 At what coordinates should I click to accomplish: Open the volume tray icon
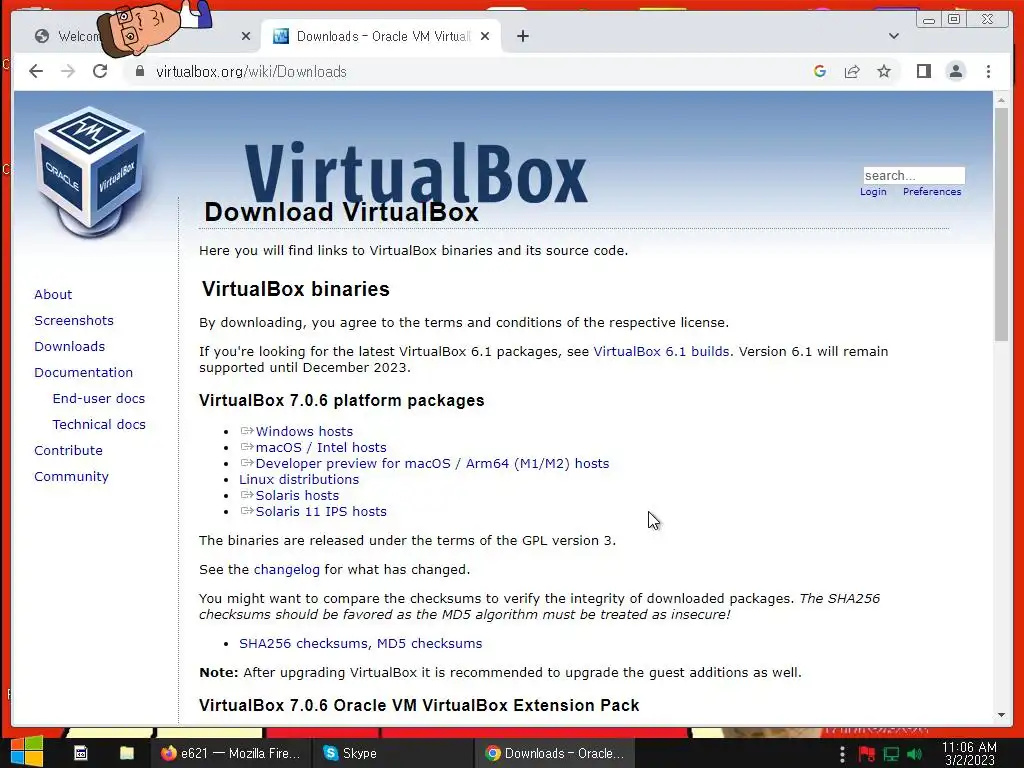[x=915, y=754]
